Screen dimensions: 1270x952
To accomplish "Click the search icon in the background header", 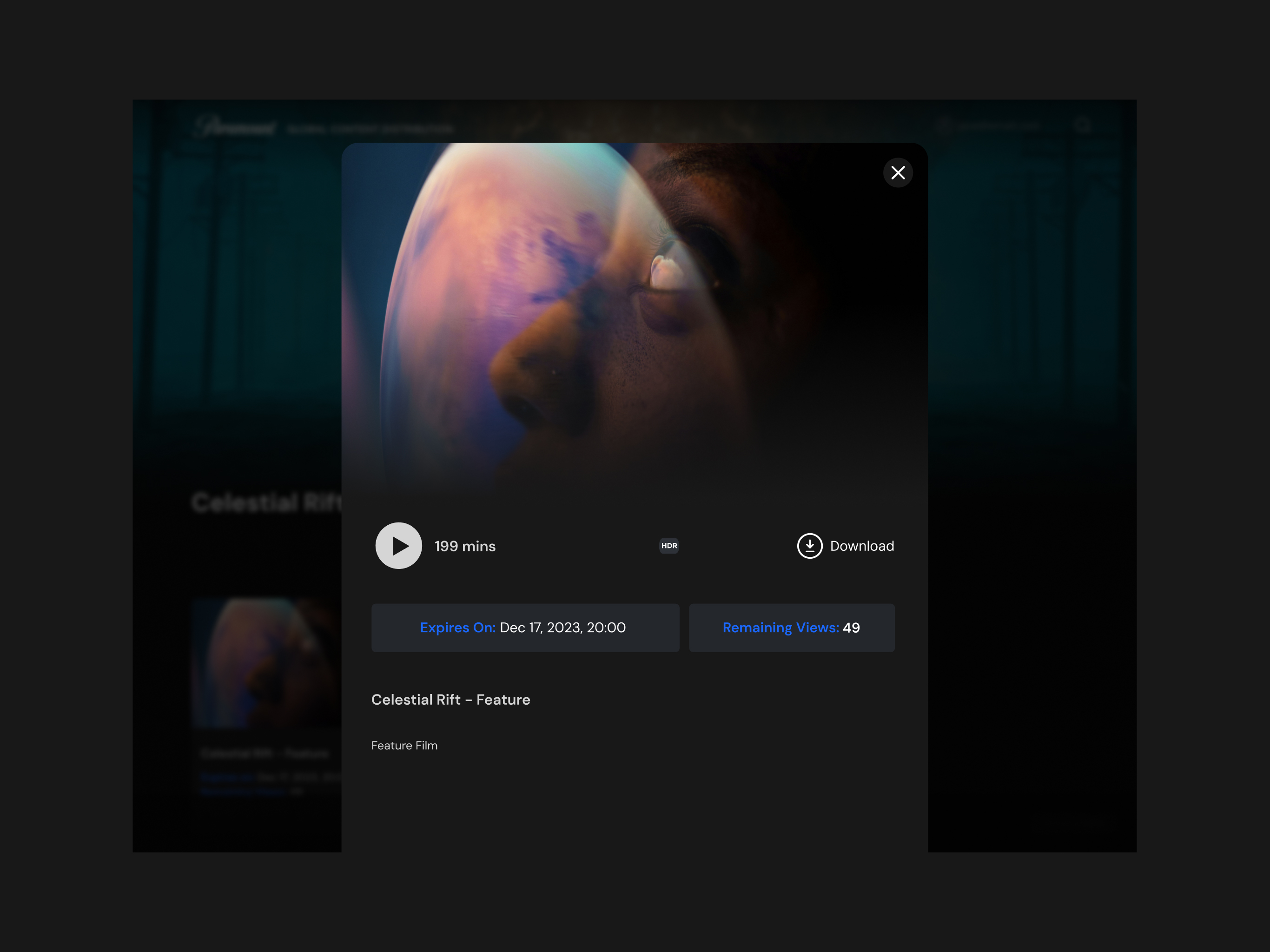I will pyautogui.click(x=1082, y=125).
